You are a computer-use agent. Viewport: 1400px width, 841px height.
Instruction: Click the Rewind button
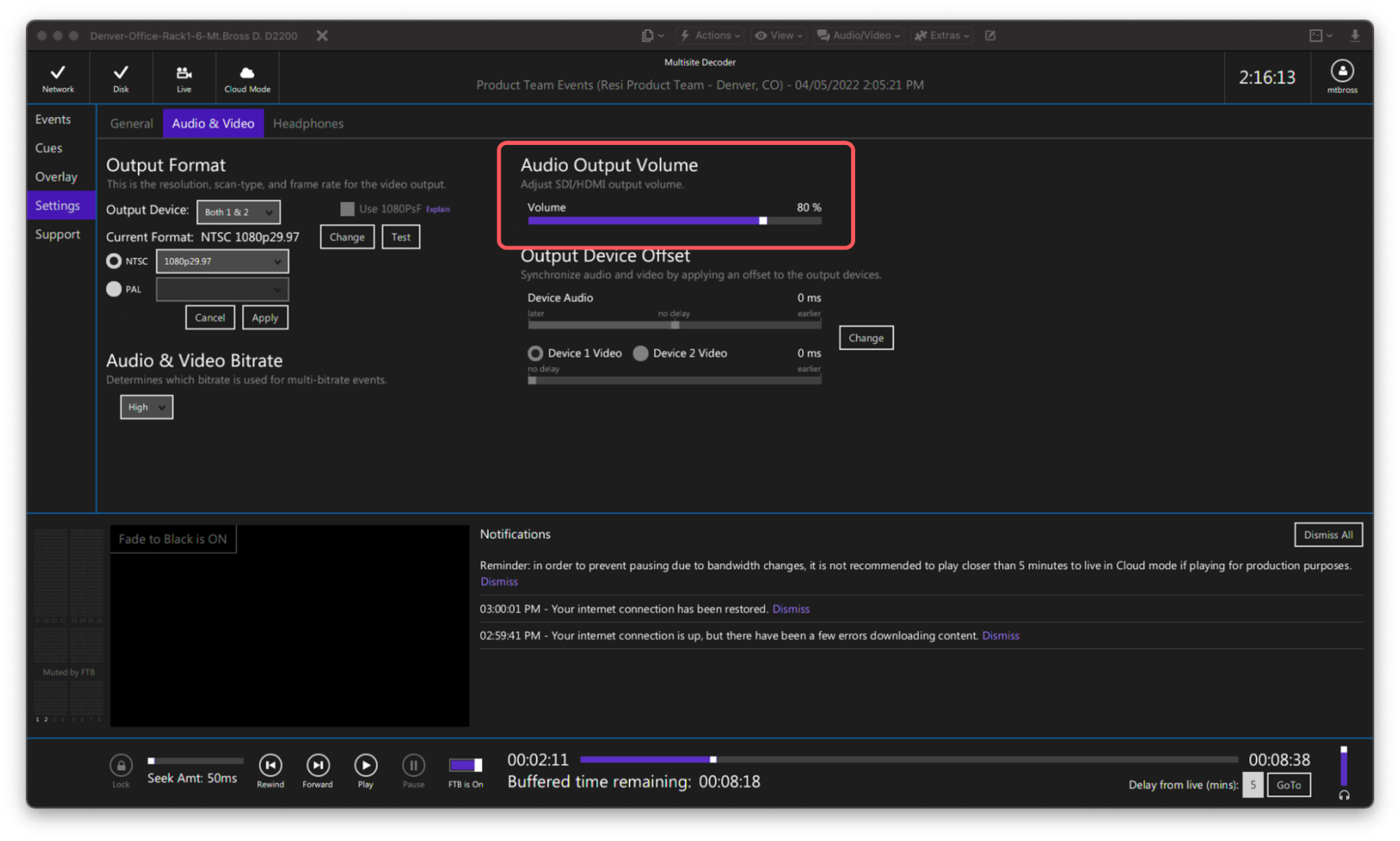tap(270, 765)
